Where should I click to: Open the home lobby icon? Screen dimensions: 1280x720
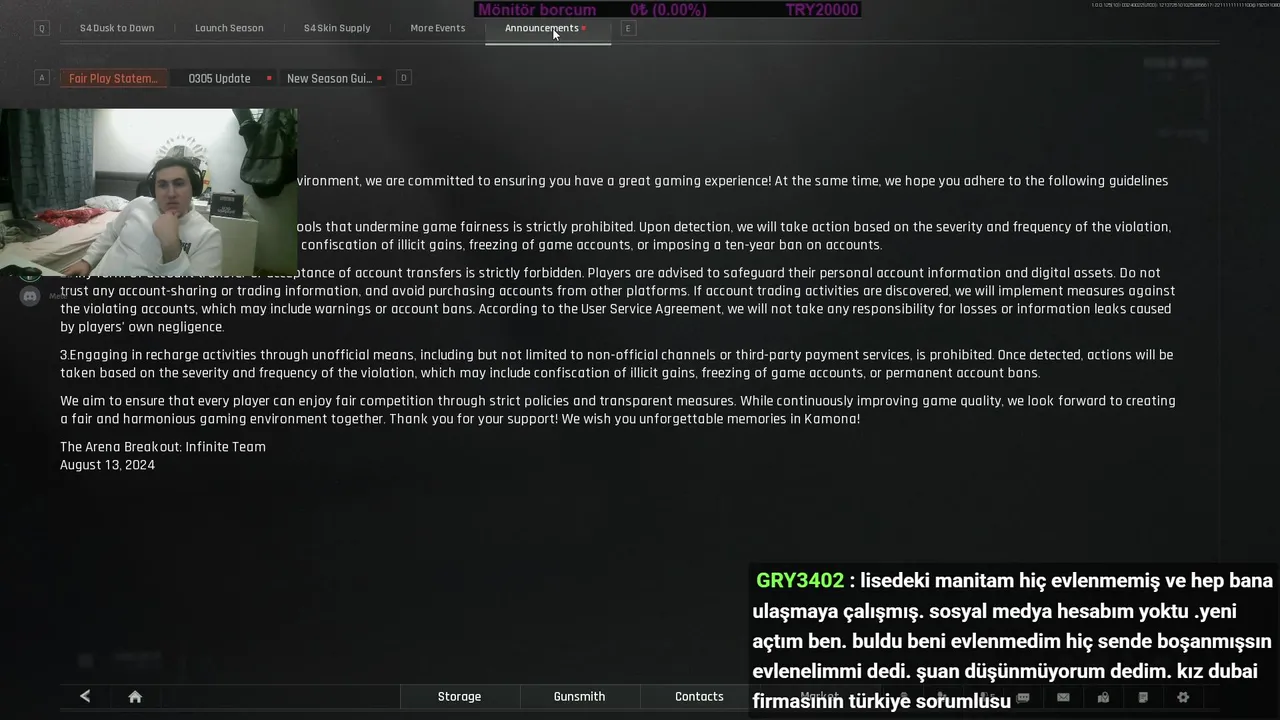pyautogui.click(x=135, y=697)
